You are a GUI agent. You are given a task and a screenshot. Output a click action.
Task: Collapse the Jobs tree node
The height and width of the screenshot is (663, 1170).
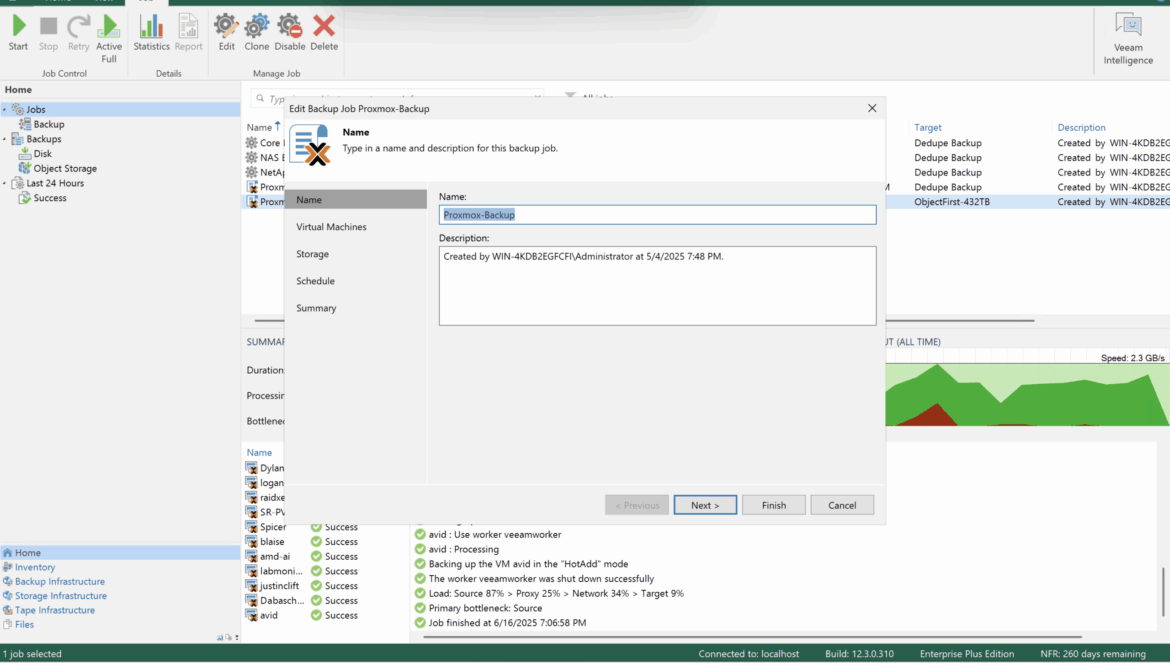4,110
